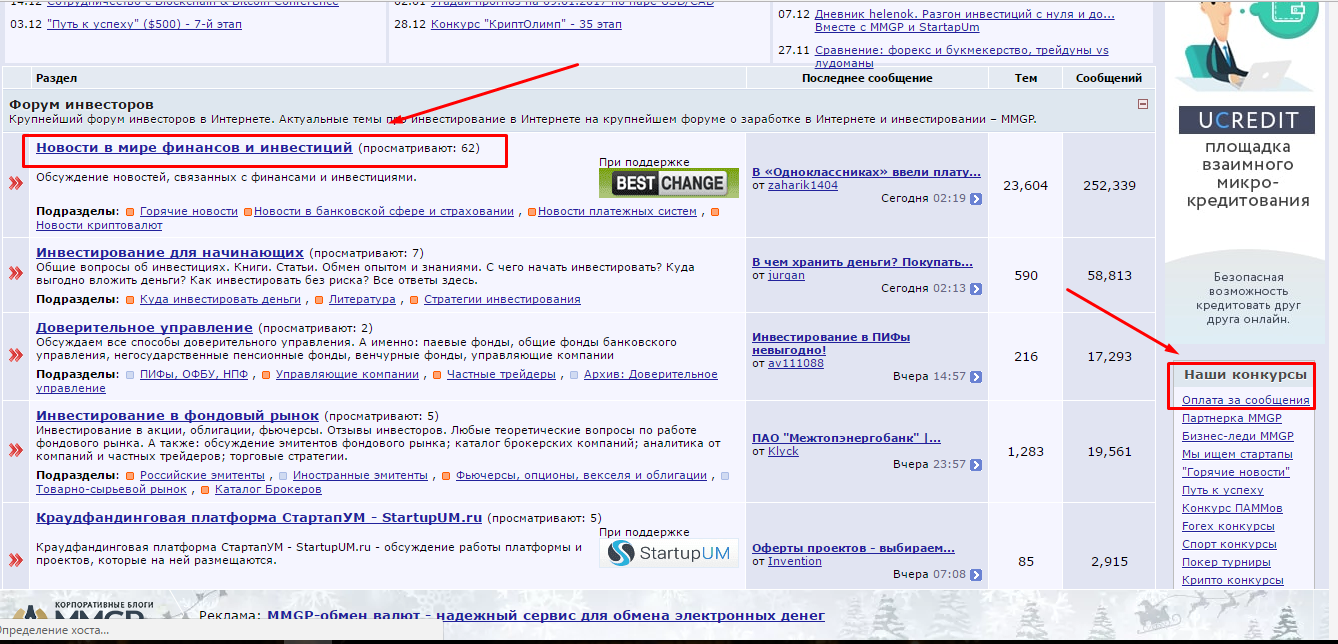Open Горячие новости subforum link

pyautogui.click(x=189, y=212)
